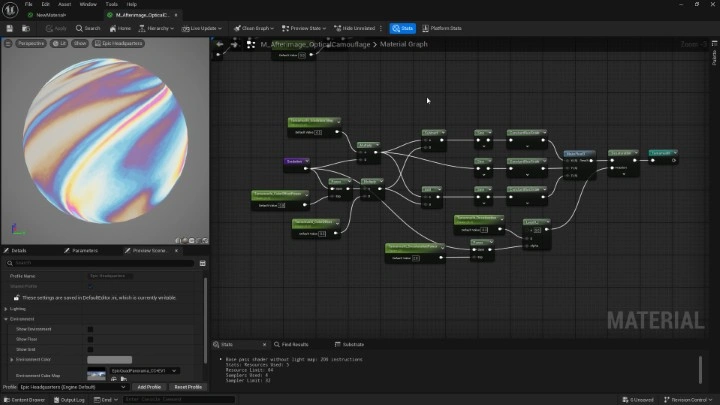Click the Clean Graph toolbar button
This screenshot has height=405, width=720.
pos(254,28)
